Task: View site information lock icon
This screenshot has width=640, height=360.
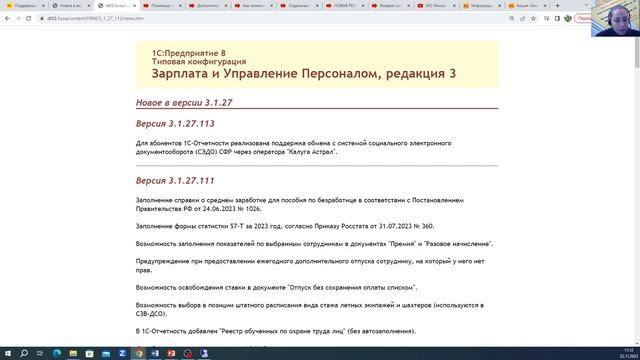Action: 42,18
